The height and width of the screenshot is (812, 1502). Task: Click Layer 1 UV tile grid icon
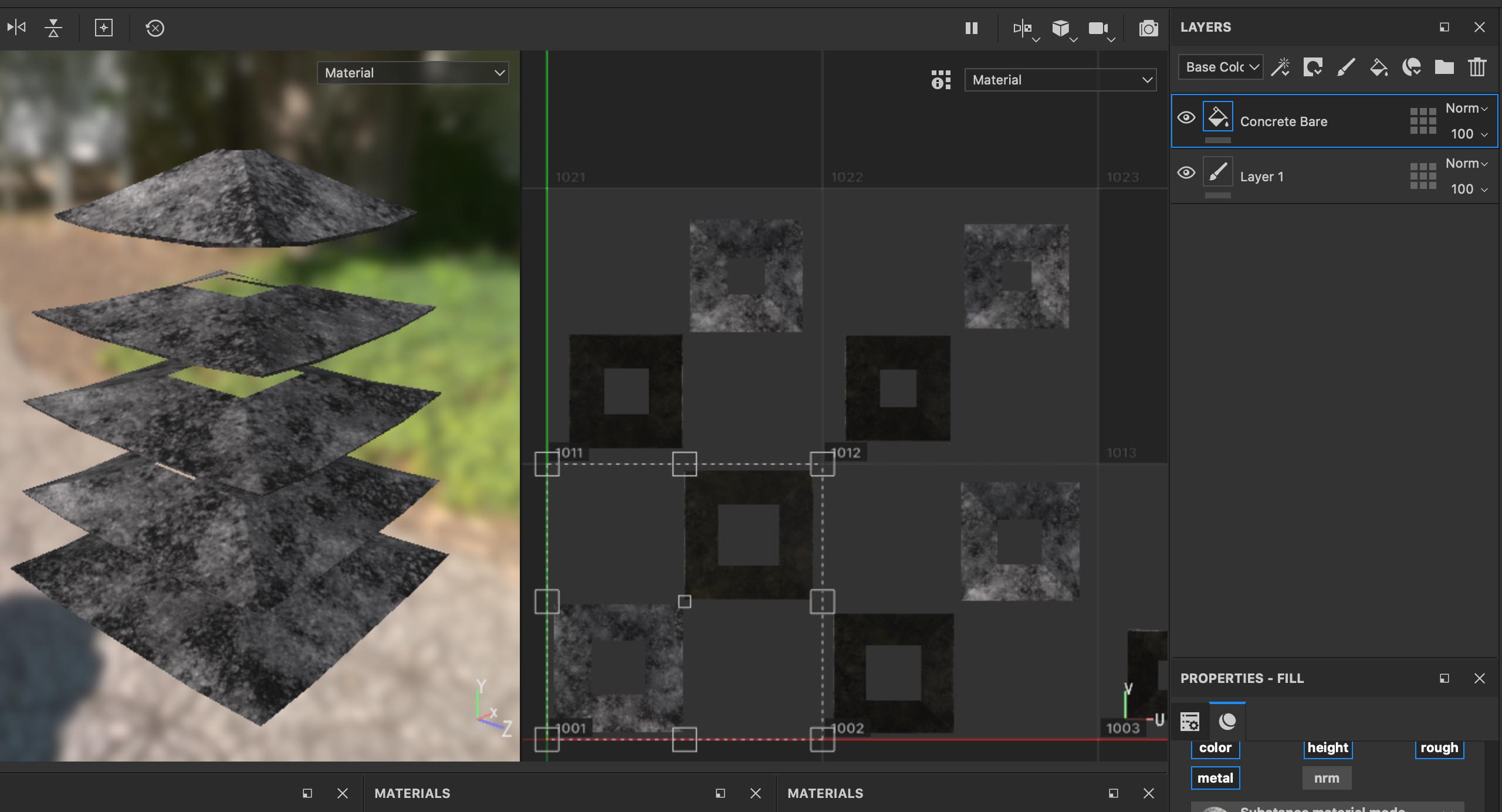click(1423, 176)
